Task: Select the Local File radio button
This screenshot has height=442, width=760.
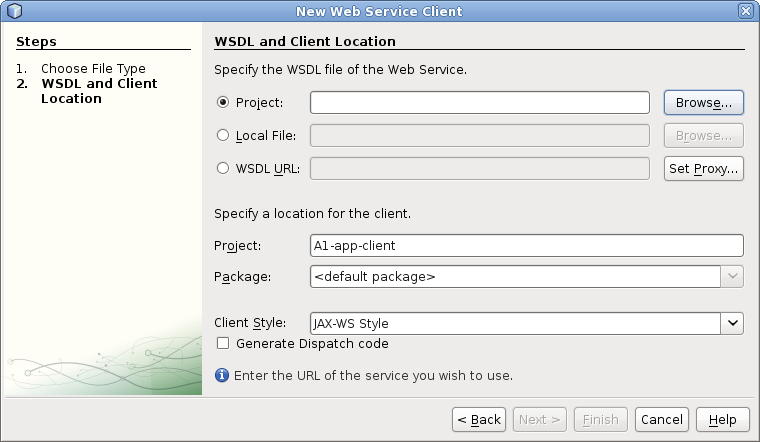Action: 223,135
